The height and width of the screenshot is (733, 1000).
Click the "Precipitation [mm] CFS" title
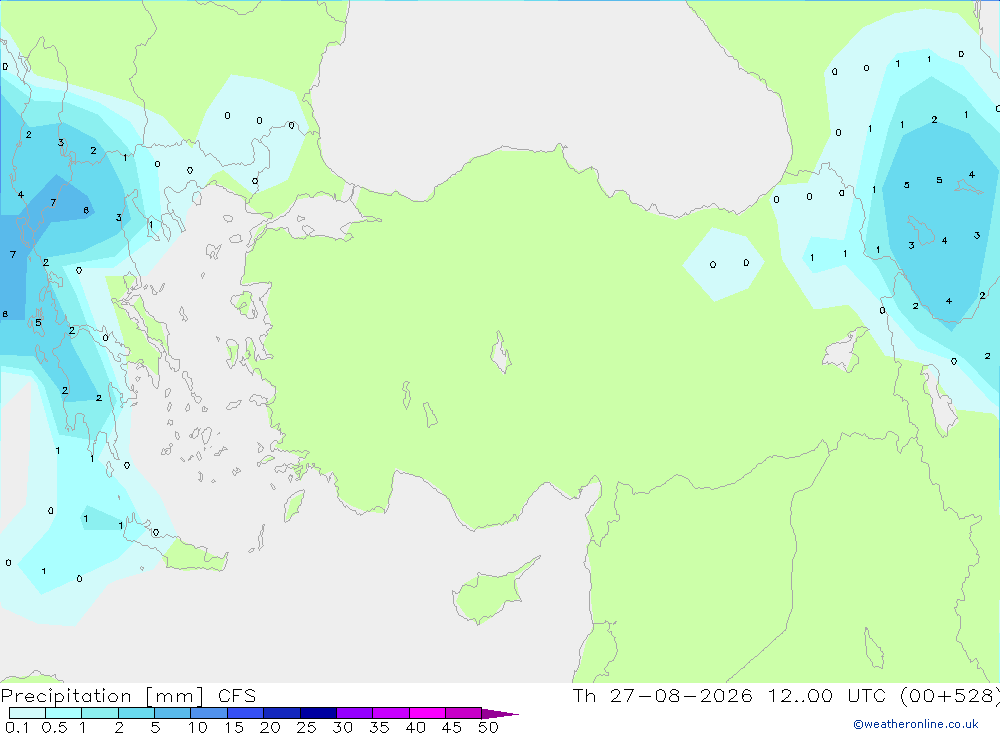pos(128,696)
